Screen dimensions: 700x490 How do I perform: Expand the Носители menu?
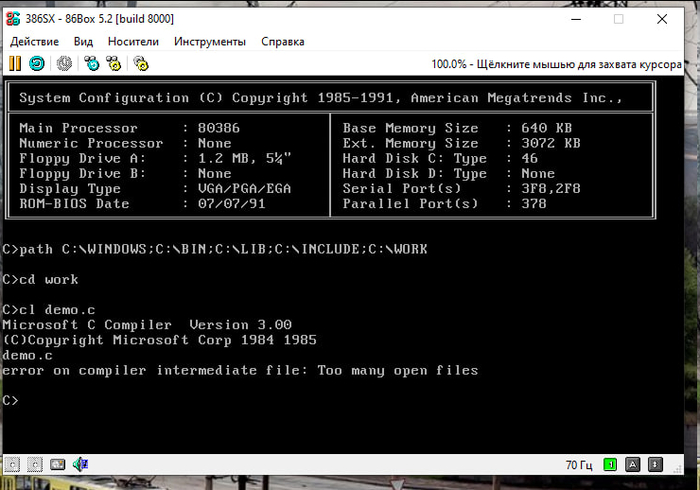click(133, 42)
